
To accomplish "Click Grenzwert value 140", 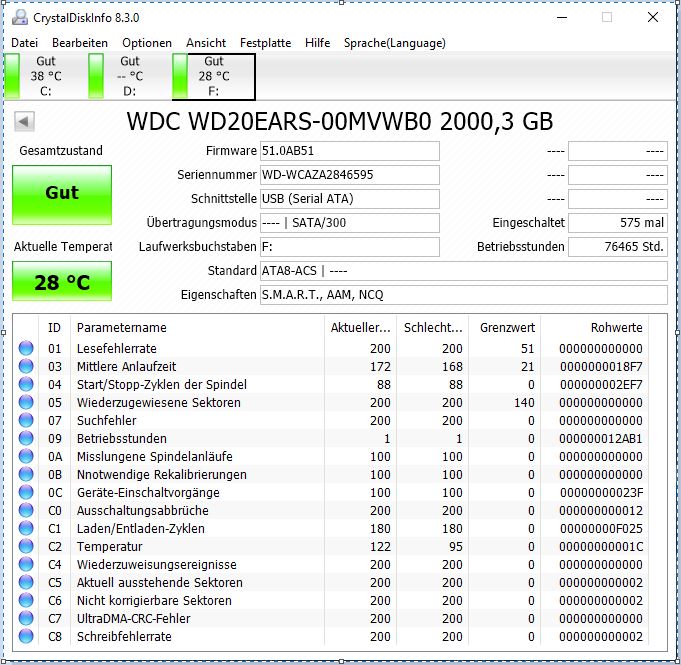I will (524, 403).
